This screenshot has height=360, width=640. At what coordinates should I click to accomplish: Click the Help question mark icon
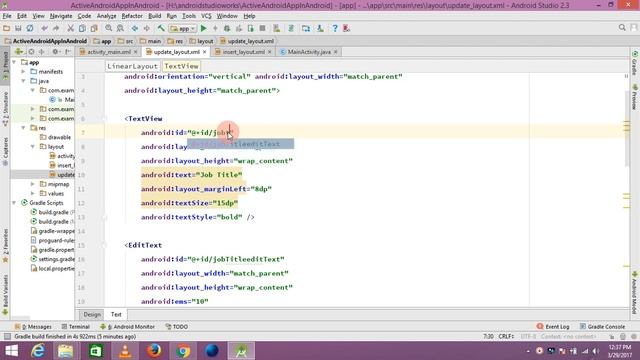335,28
